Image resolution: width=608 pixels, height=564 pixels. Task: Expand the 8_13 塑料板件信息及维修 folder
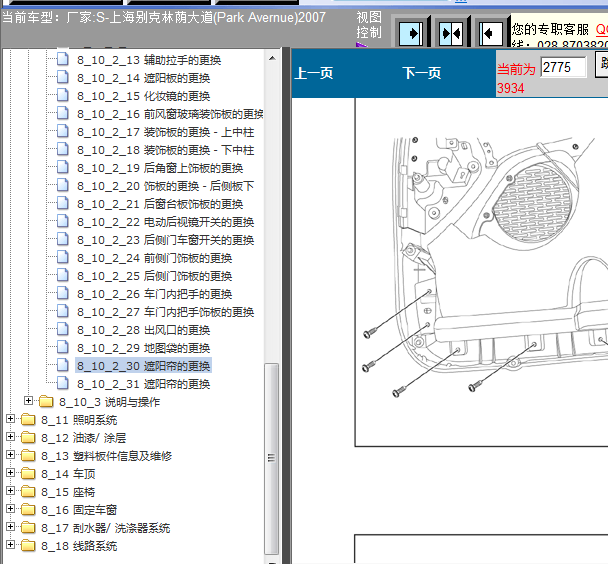[10, 455]
